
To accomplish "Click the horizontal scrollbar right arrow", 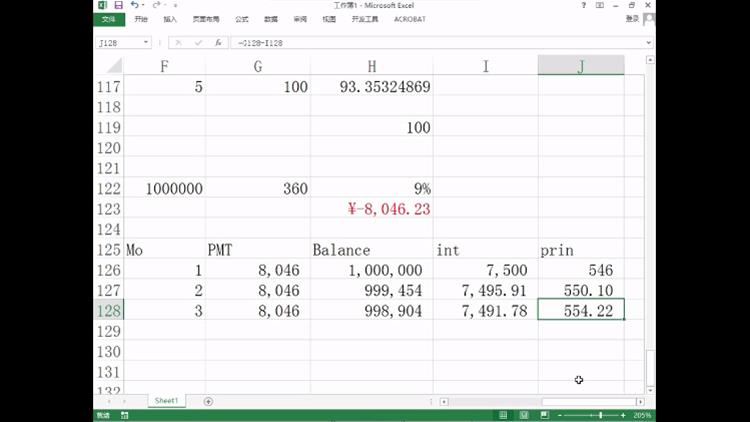I will 640,401.
